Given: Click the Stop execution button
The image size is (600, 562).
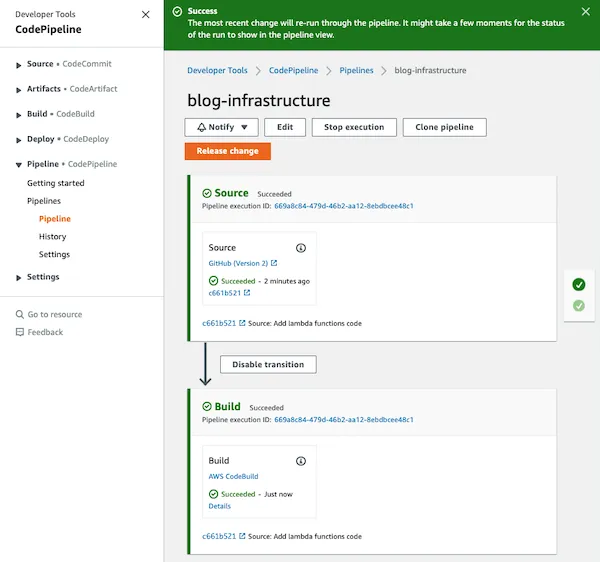Looking at the screenshot, I should [x=354, y=127].
